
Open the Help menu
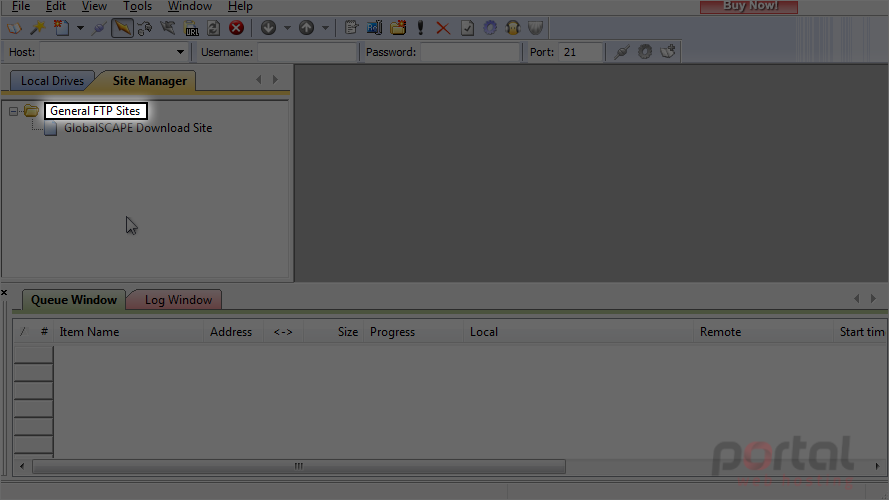pos(240,6)
